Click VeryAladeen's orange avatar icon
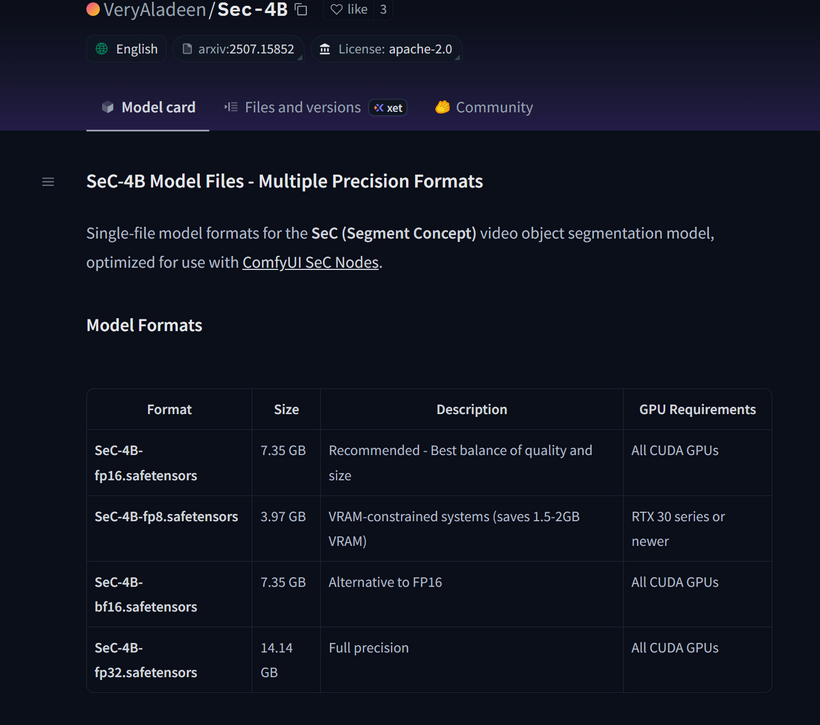The width and height of the screenshot is (820, 725). click(93, 10)
